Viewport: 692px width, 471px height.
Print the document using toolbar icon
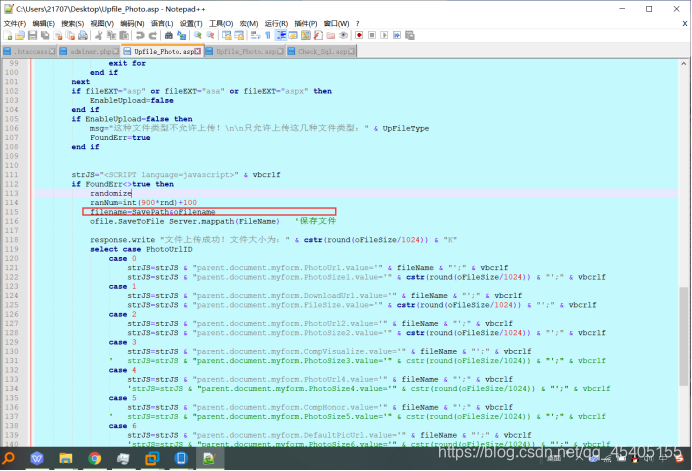[83, 36]
